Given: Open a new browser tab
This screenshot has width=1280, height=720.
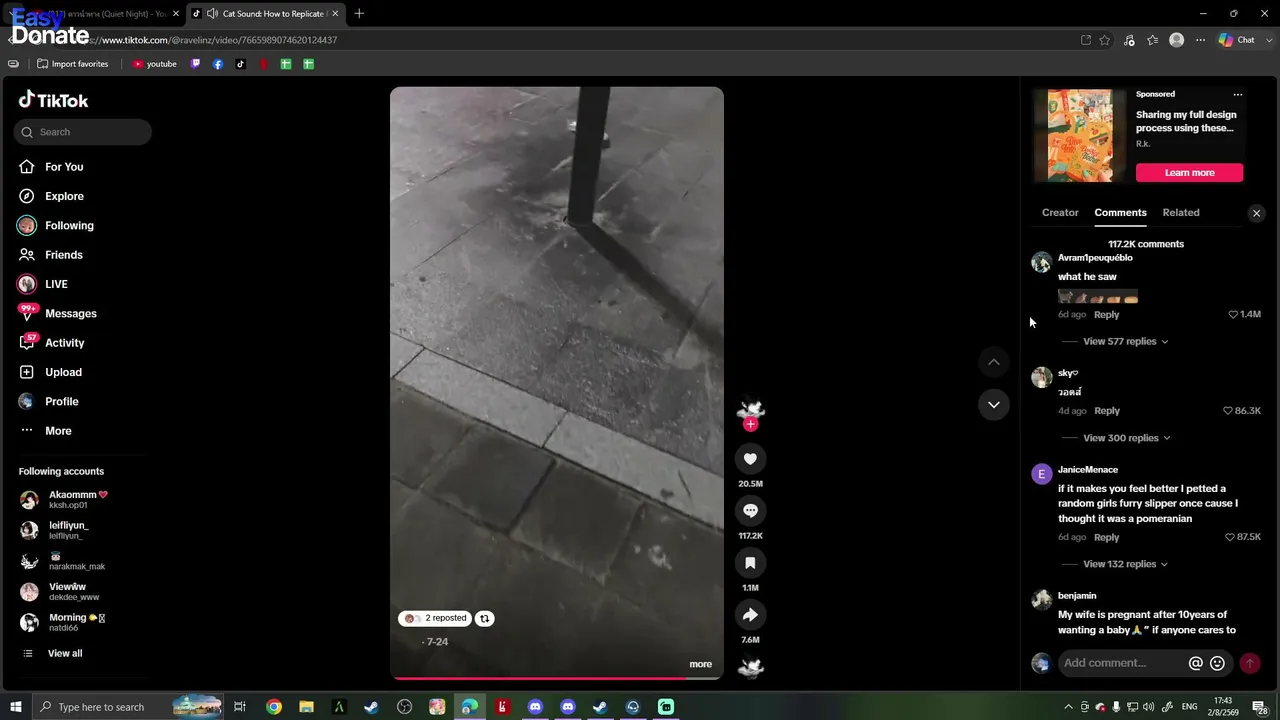Looking at the screenshot, I should point(359,14).
